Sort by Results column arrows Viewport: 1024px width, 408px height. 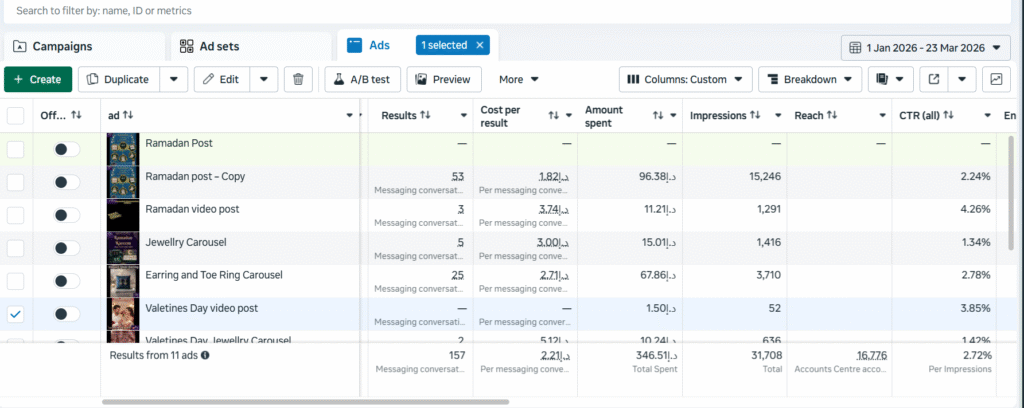(425, 116)
